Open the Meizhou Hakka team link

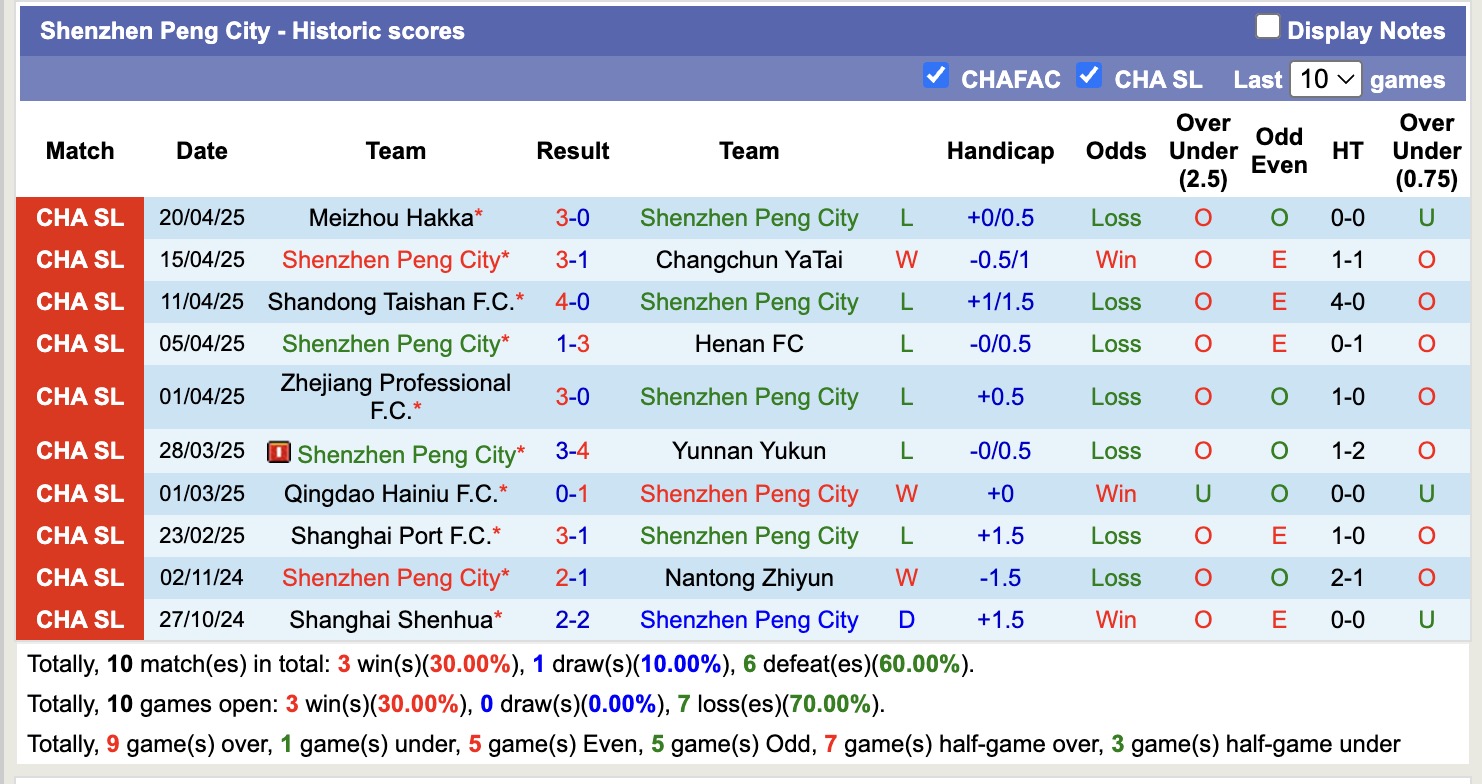[392, 217]
